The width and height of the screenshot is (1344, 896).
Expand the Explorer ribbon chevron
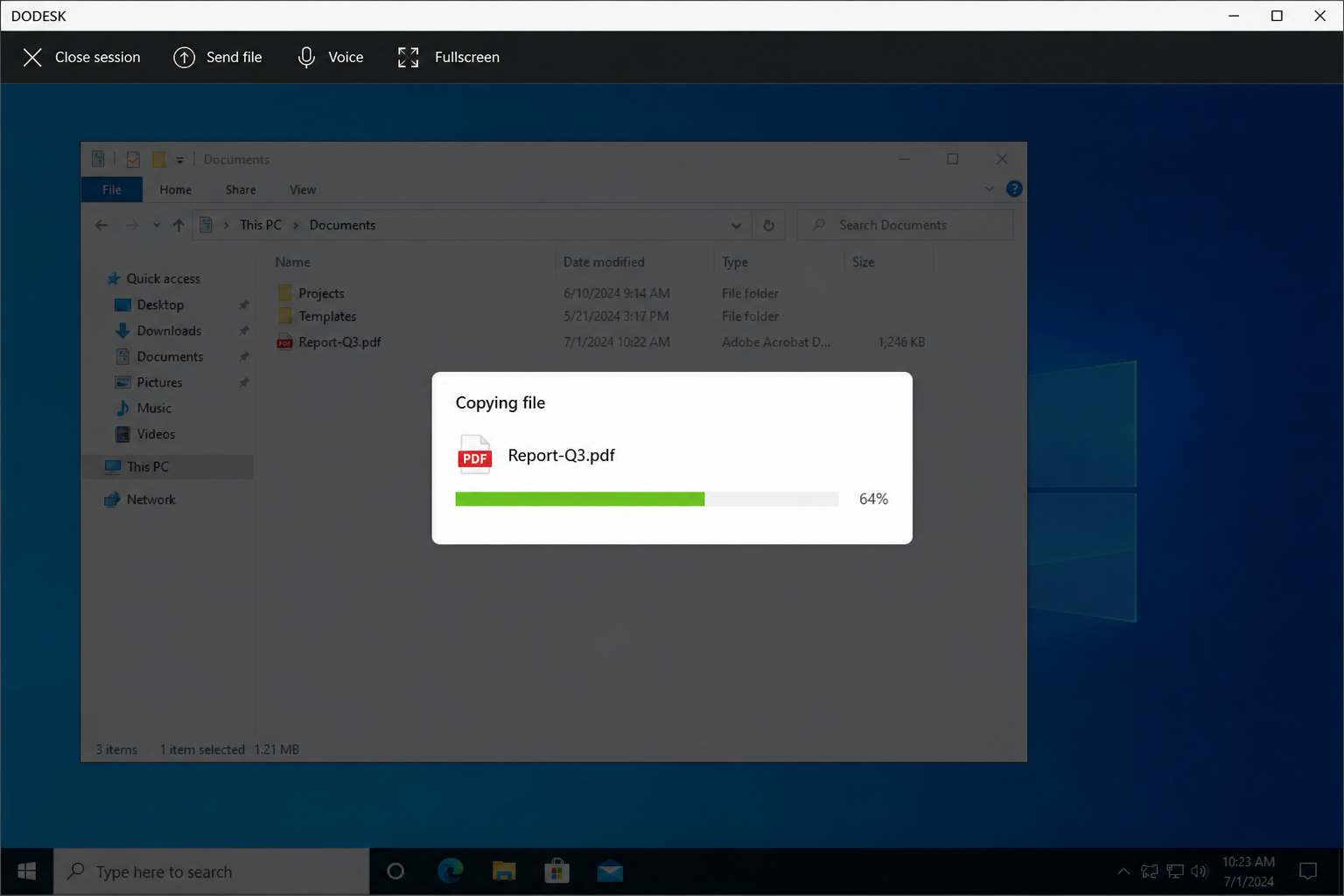point(989,189)
